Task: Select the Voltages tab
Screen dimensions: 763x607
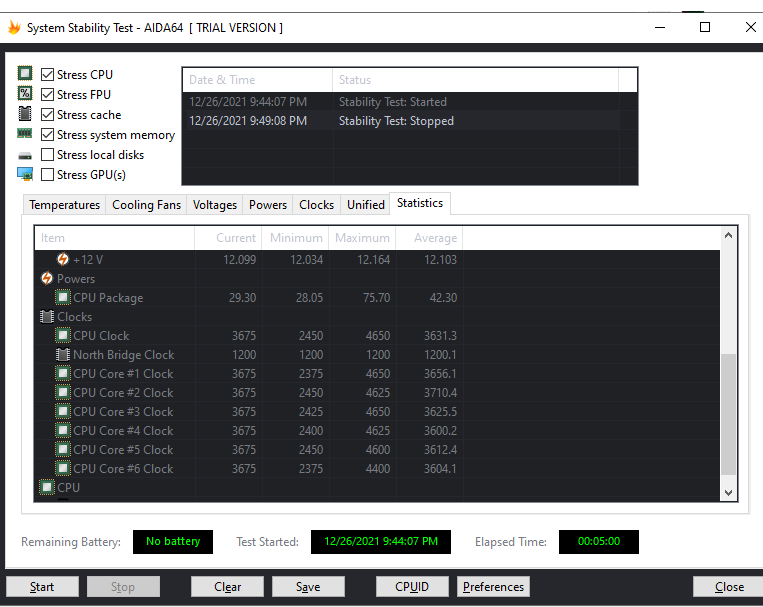Action: [x=215, y=205]
